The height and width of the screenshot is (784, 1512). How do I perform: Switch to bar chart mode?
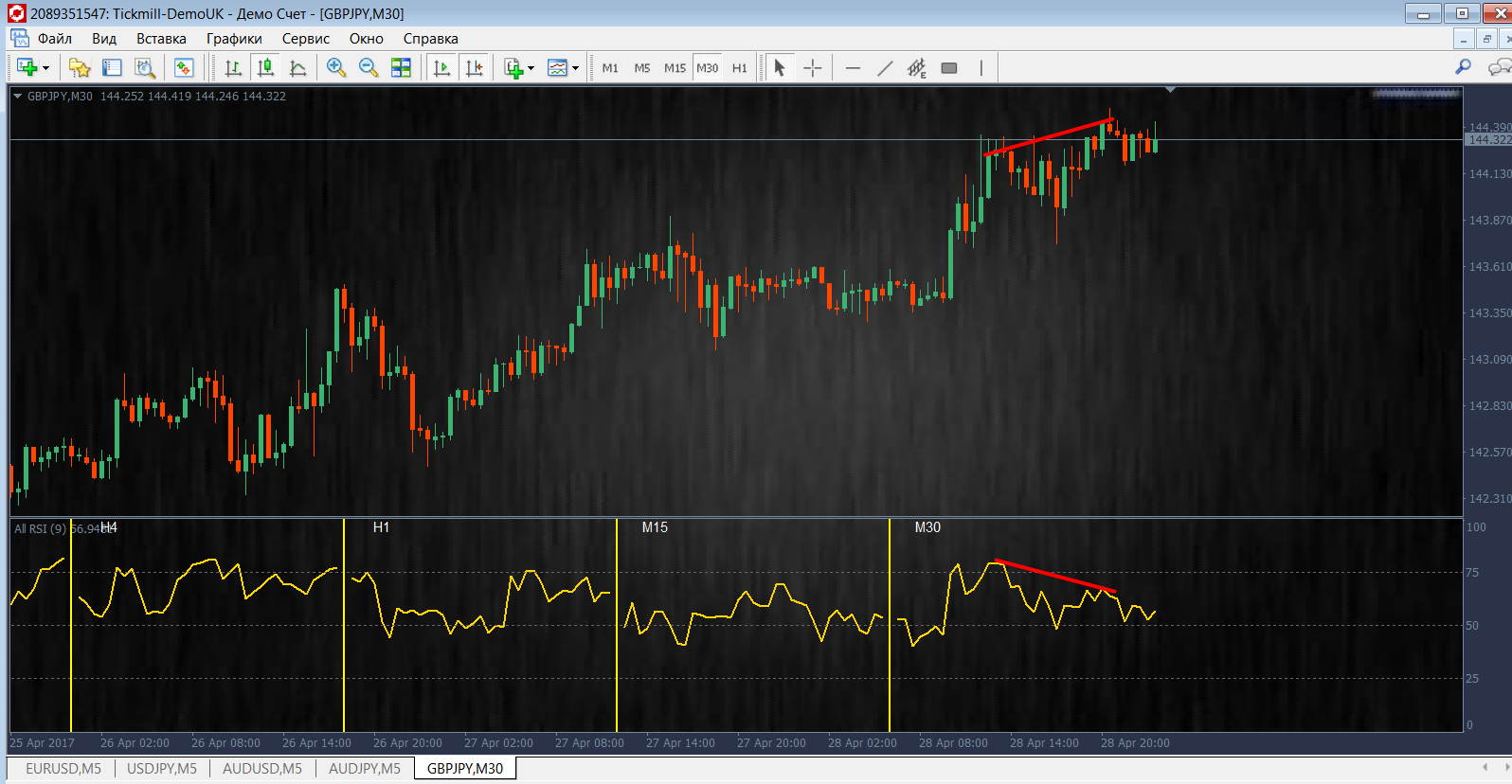click(x=233, y=67)
